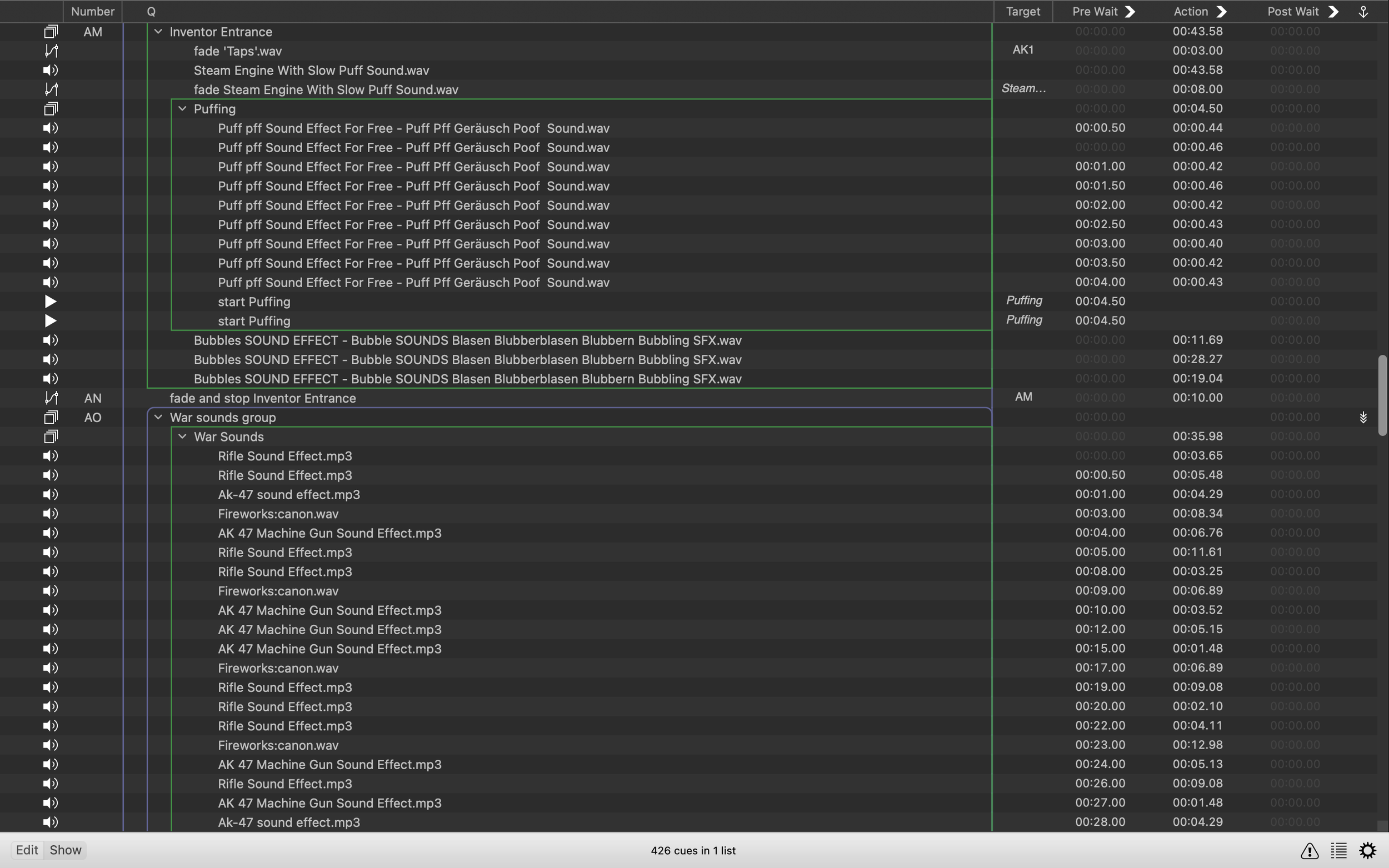Open the cue lists sidebar icon
The height and width of the screenshot is (868, 1389).
pyautogui.click(x=1338, y=850)
